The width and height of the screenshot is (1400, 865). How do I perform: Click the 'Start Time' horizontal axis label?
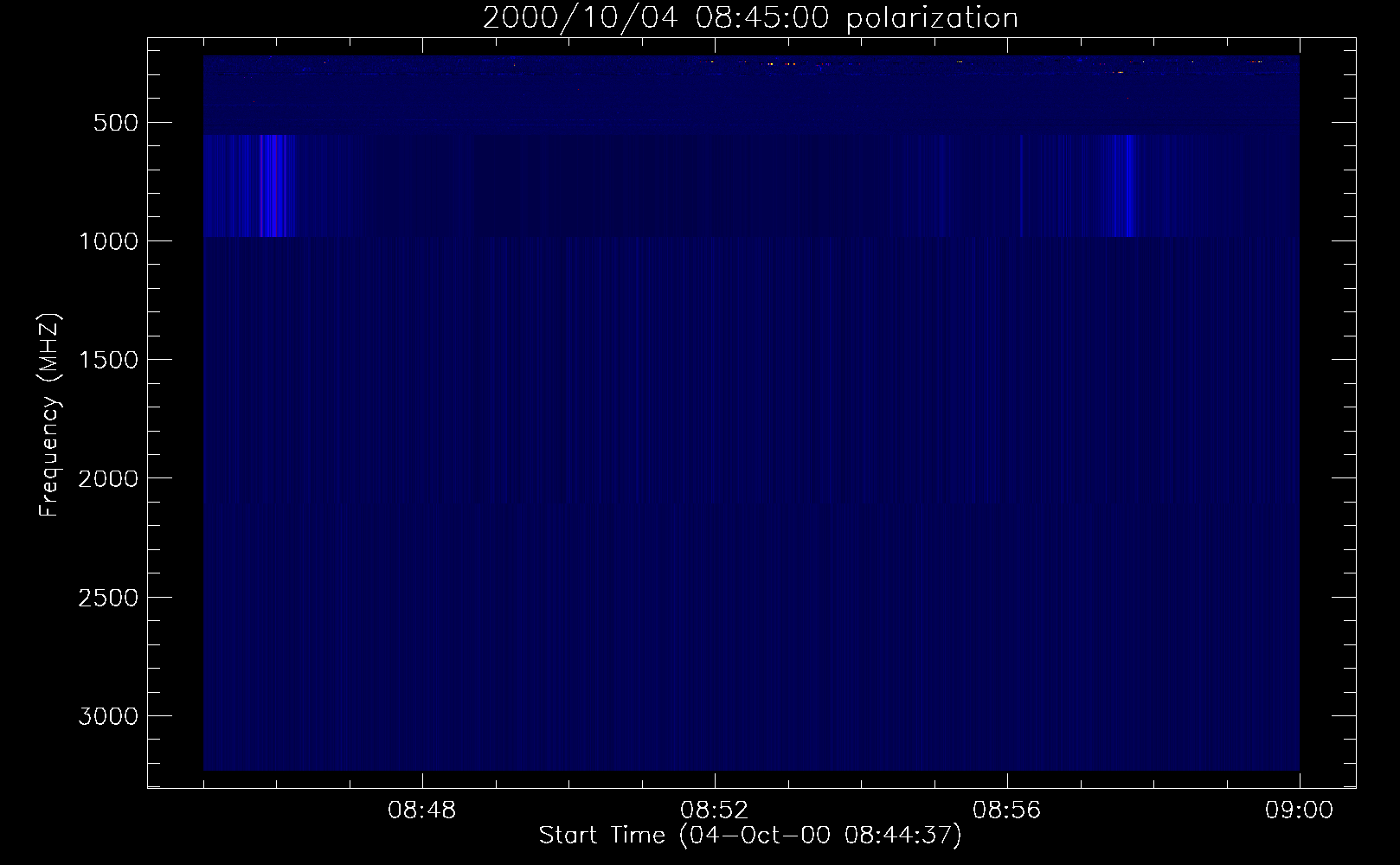point(749,836)
